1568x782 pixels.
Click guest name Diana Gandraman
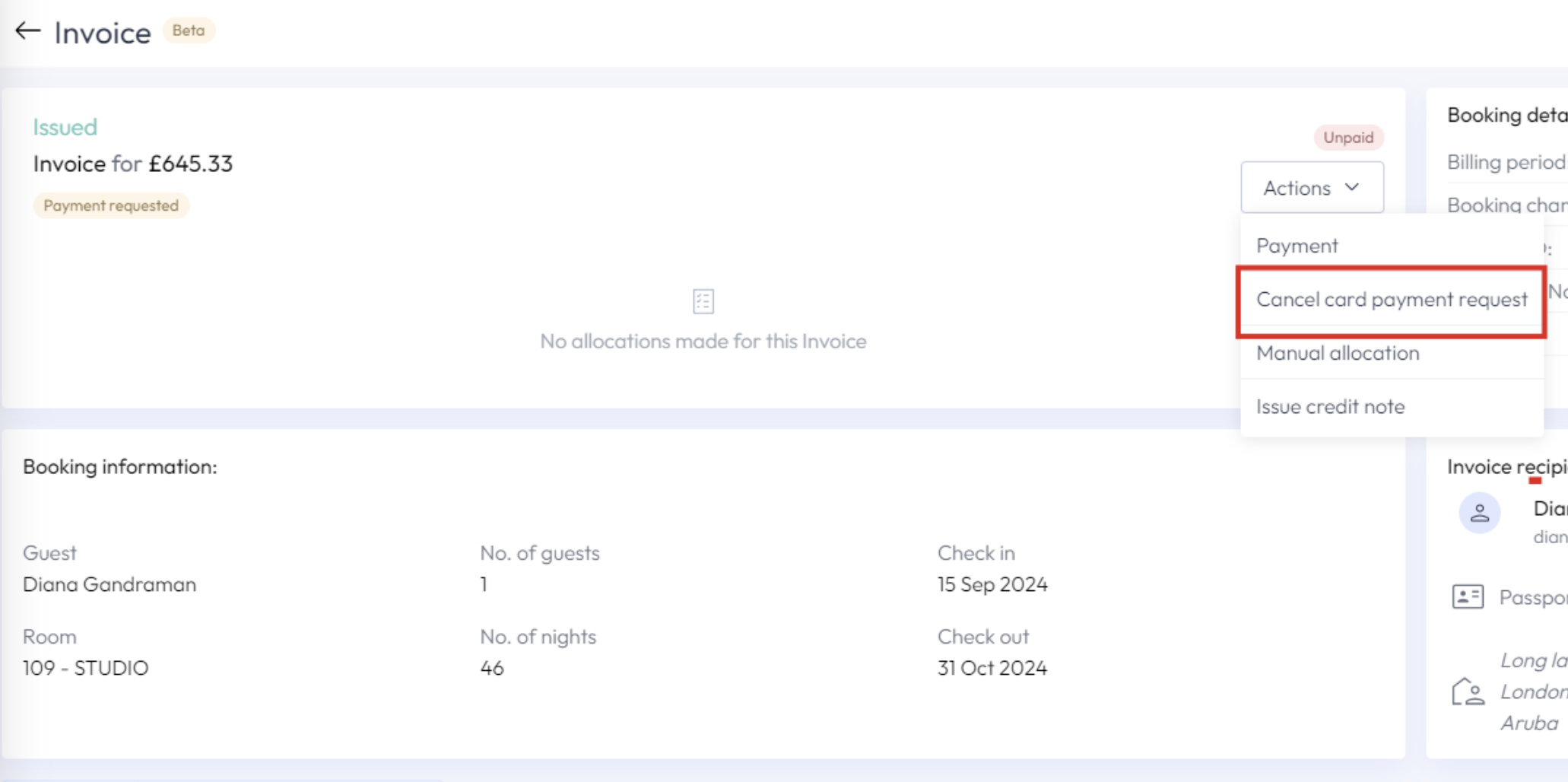(110, 584)
